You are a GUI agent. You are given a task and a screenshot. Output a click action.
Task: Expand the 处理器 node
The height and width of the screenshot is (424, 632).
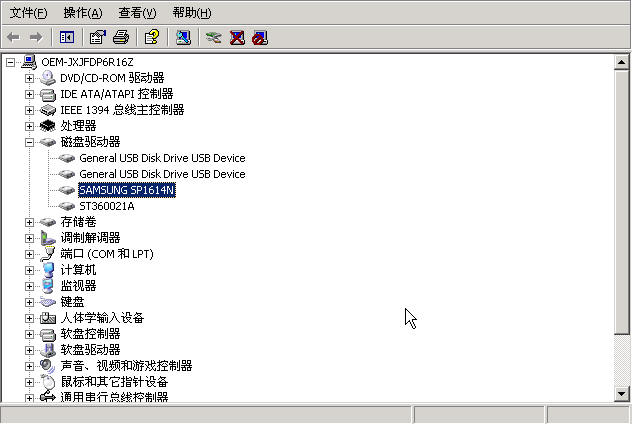pyautogui.click(x=29, y=126)
